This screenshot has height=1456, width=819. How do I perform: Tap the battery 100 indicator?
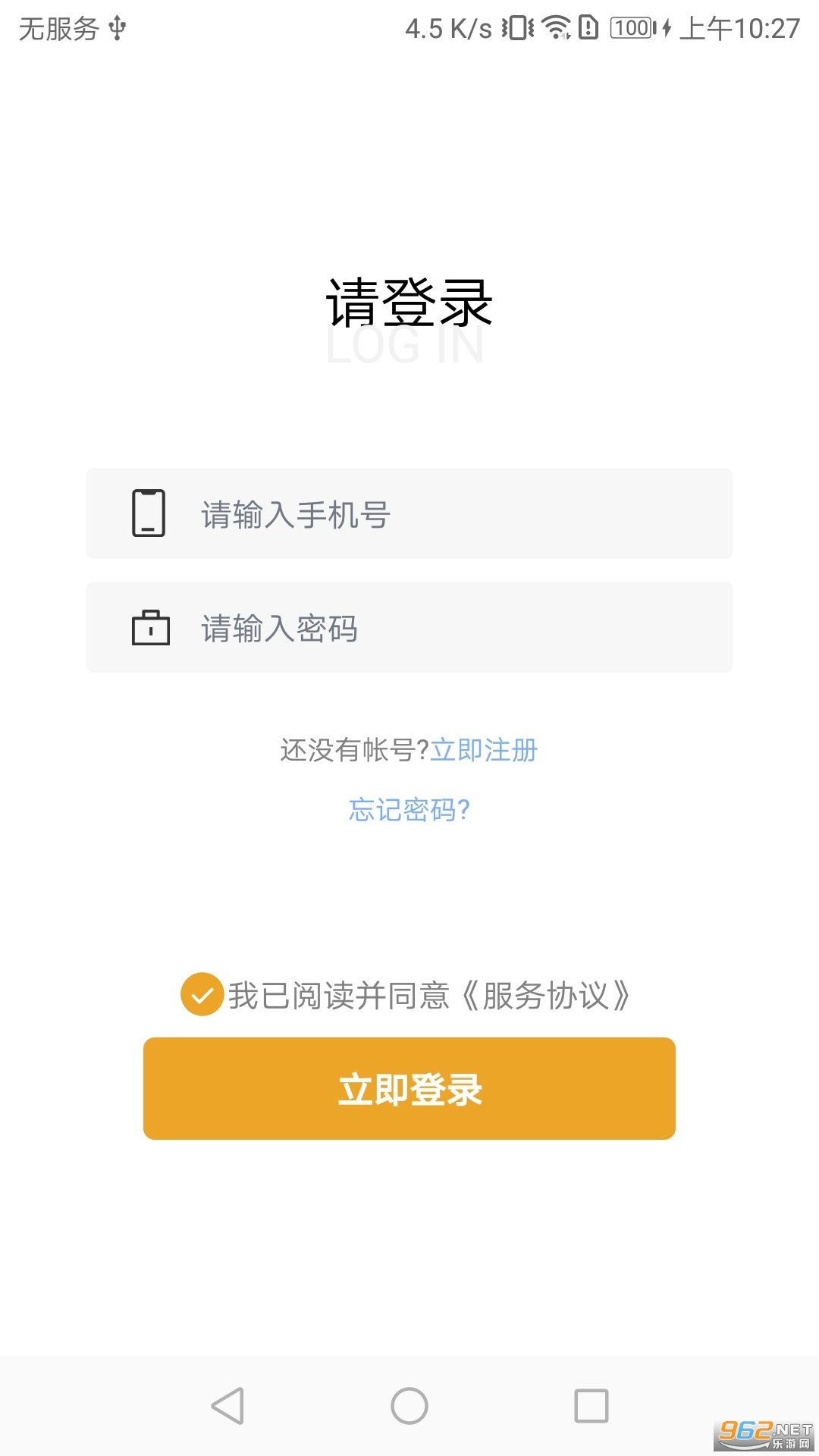point(634,28)
